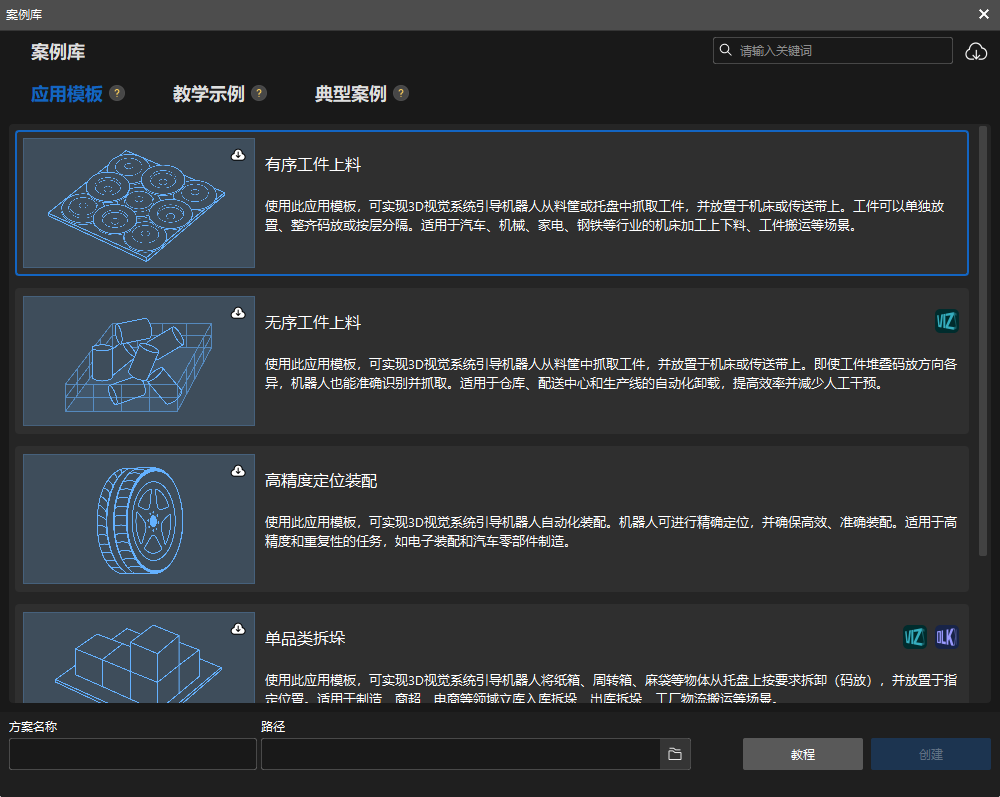Click the help icon beside 应用模板
Viewport: 1000px width, 797px height.
[117, 93]
